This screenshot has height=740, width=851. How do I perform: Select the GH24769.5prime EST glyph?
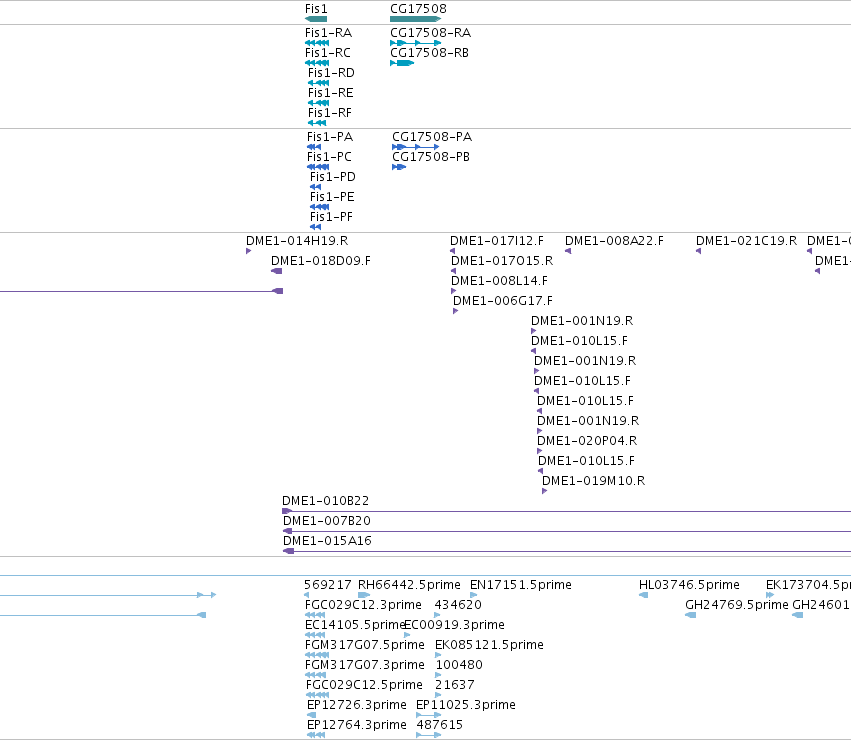(x=691, y=616)
